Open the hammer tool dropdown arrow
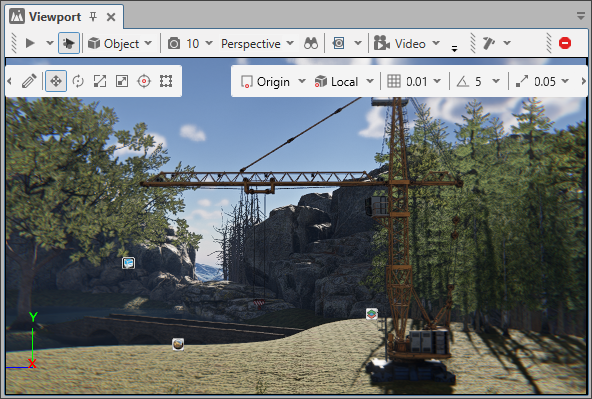 (507, 43)
